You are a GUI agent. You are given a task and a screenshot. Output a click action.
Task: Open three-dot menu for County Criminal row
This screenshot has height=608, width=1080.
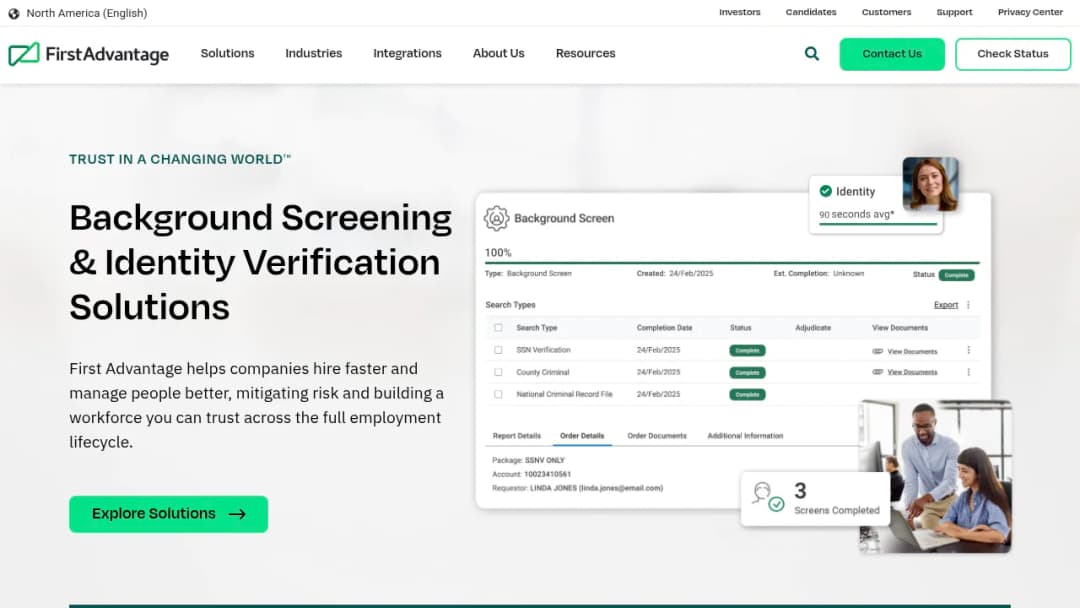pyautogui.click(x=968, y=373)
